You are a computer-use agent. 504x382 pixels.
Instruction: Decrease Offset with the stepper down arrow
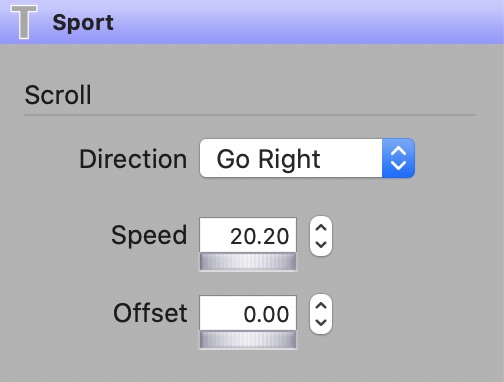coord(321,323)
